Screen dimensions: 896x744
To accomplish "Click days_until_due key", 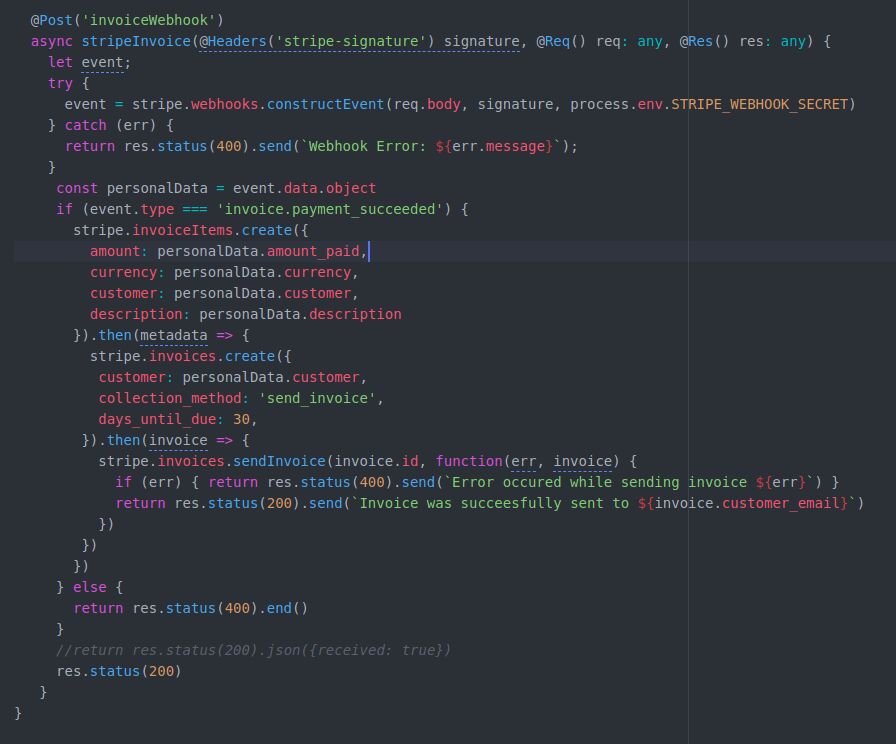I will 157,419.
